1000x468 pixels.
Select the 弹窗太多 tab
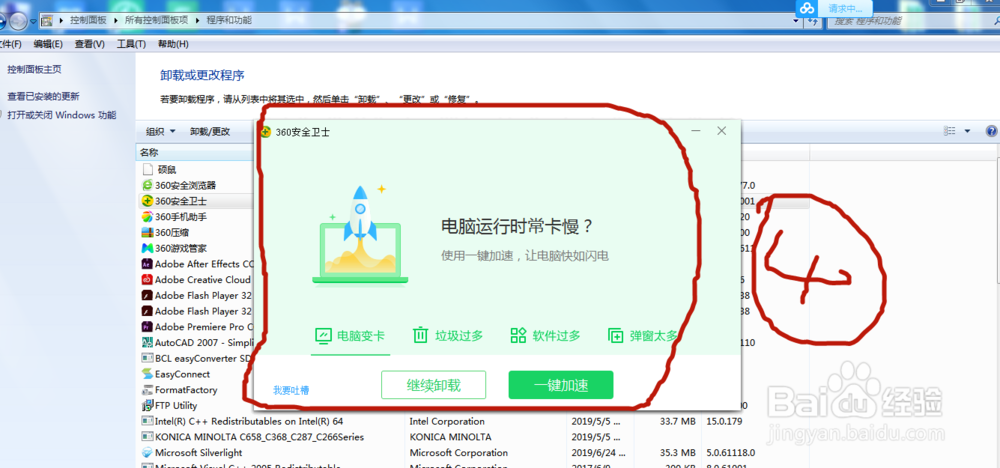click(643, 335)
